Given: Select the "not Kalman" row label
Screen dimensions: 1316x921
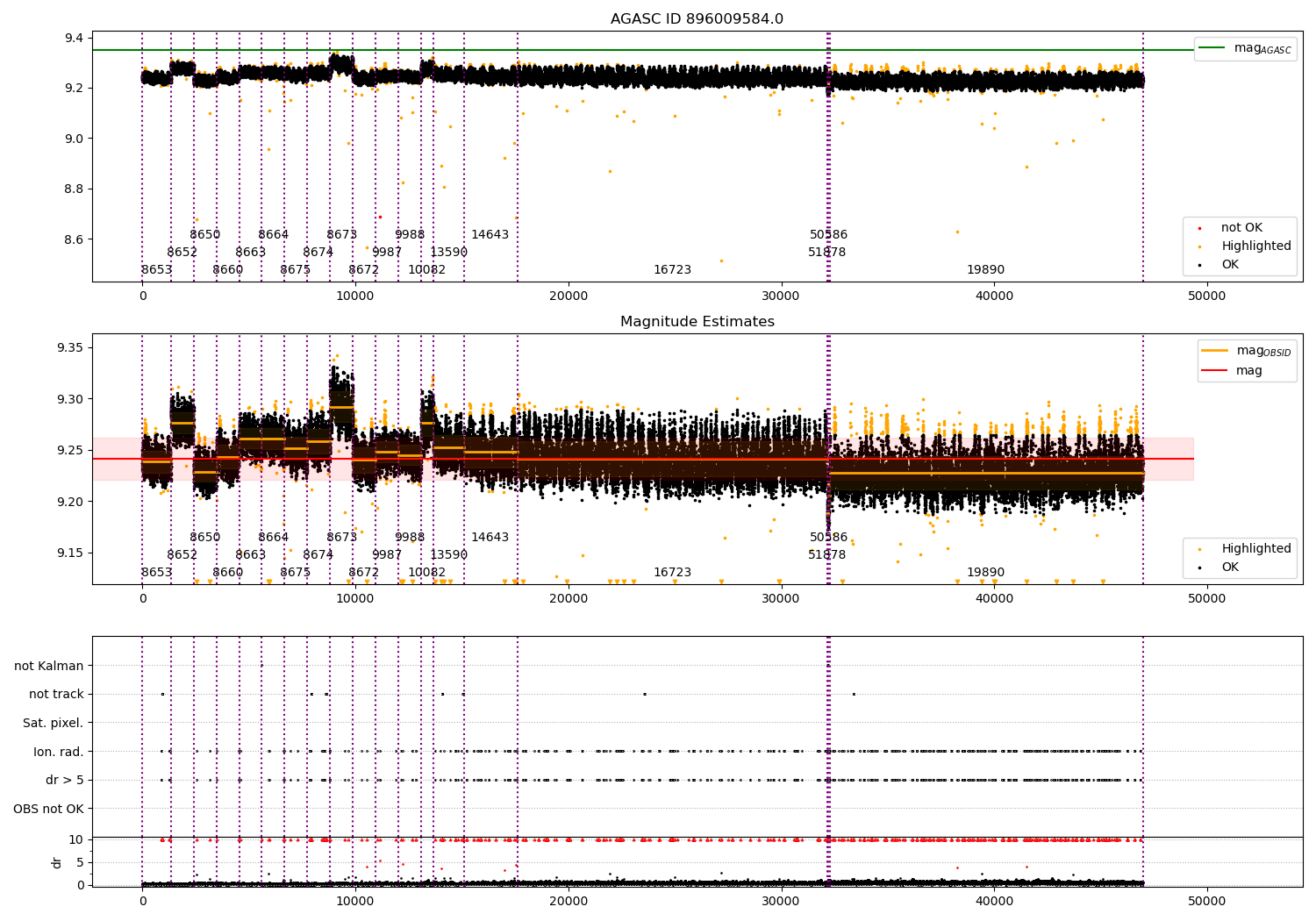Looking at the screenshot, I should 49,666.
